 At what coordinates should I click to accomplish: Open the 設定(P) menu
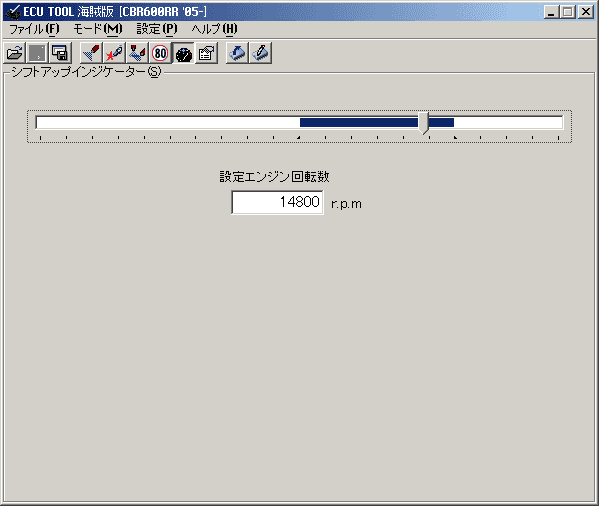[x=157, y=29]
